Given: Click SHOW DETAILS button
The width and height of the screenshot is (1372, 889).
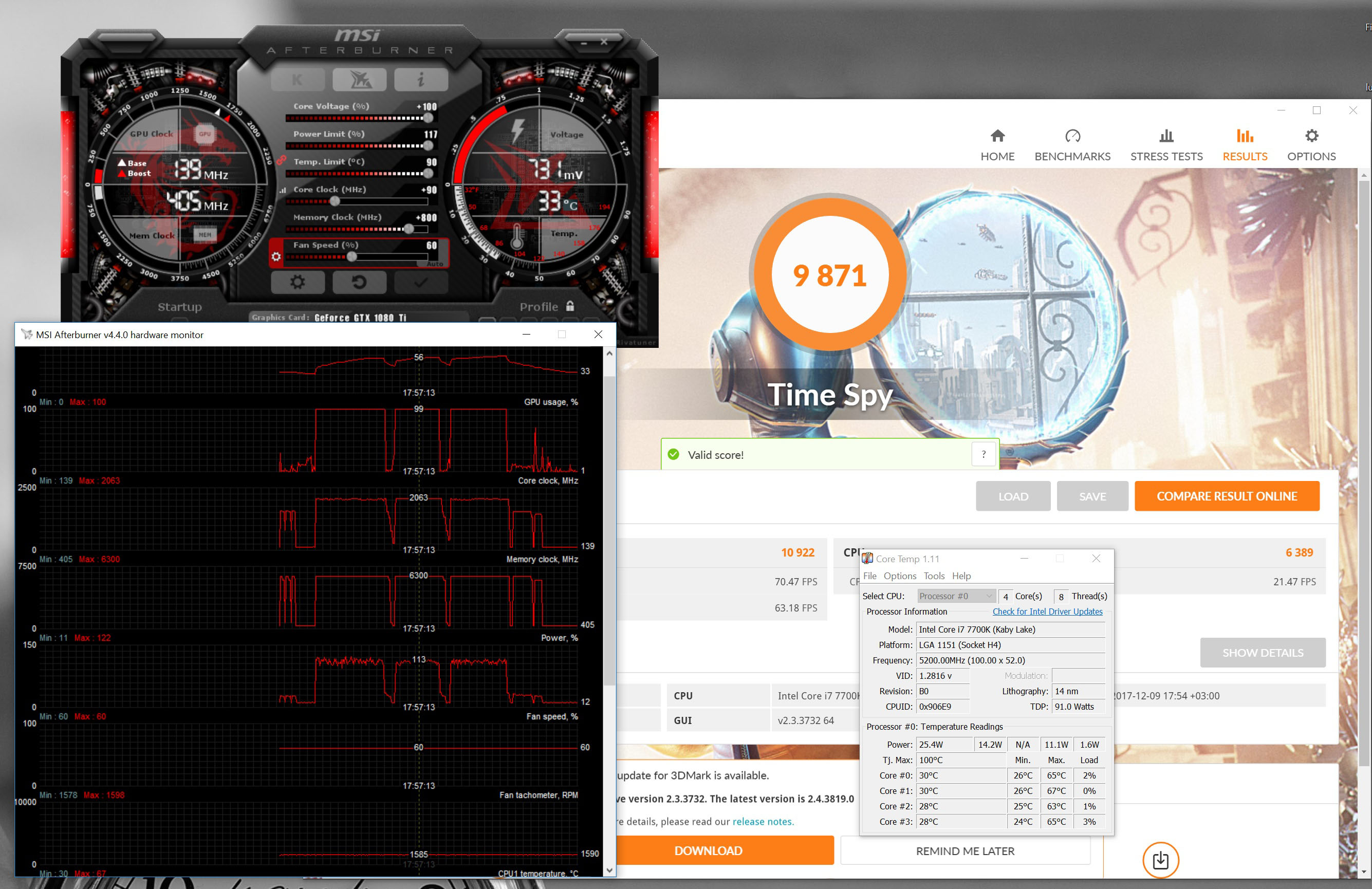Looking at the screenshot, I should pos(1263,653).
